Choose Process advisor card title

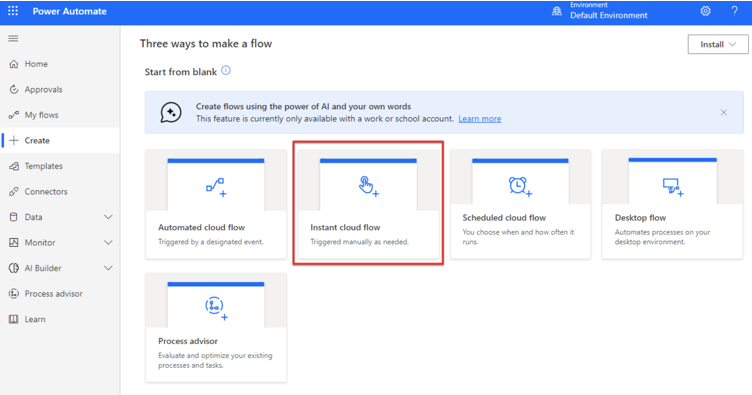click(188, 341)
